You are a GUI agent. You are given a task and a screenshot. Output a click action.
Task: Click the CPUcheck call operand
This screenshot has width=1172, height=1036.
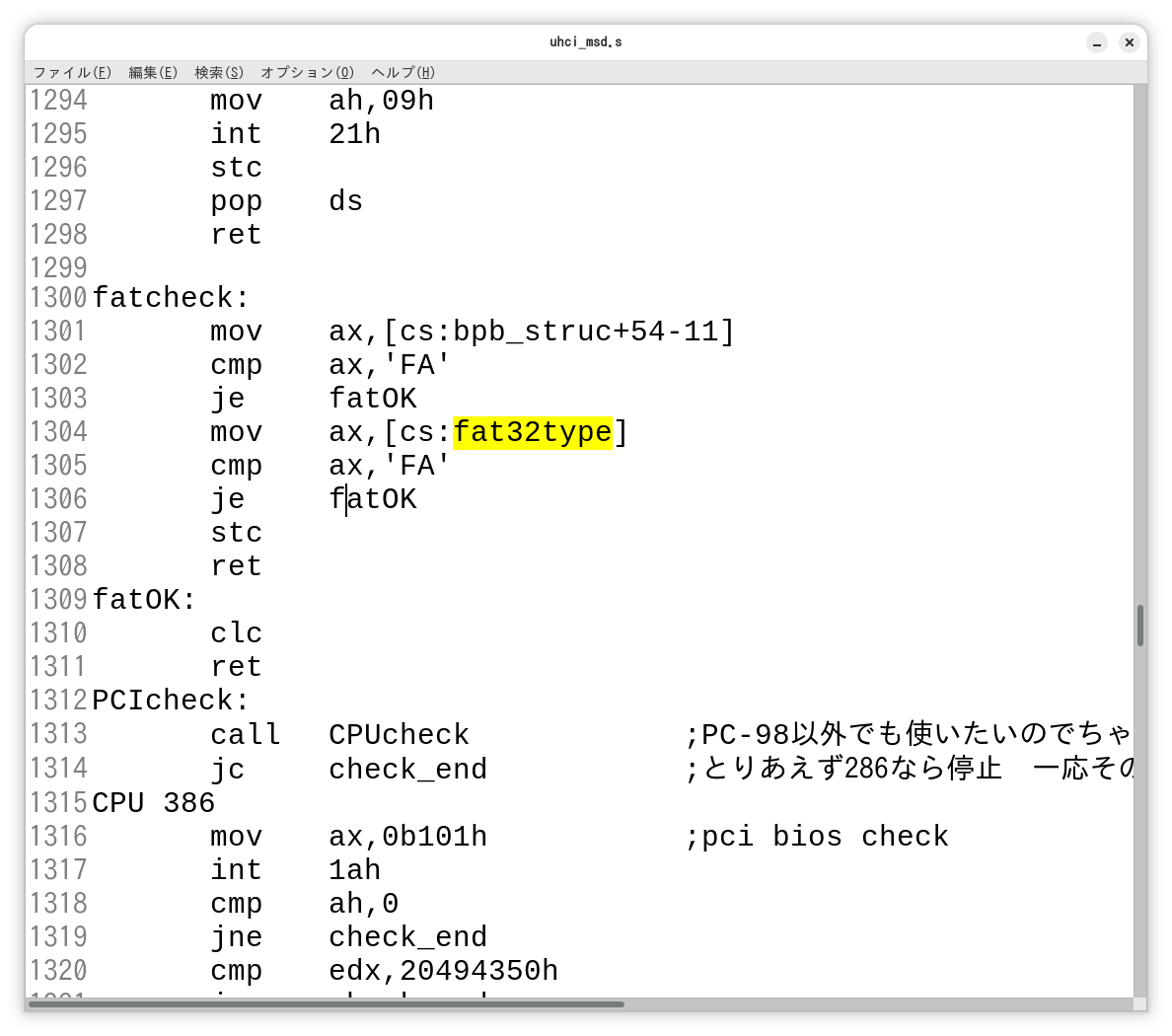pyautogui.click(x=399, y=735)
